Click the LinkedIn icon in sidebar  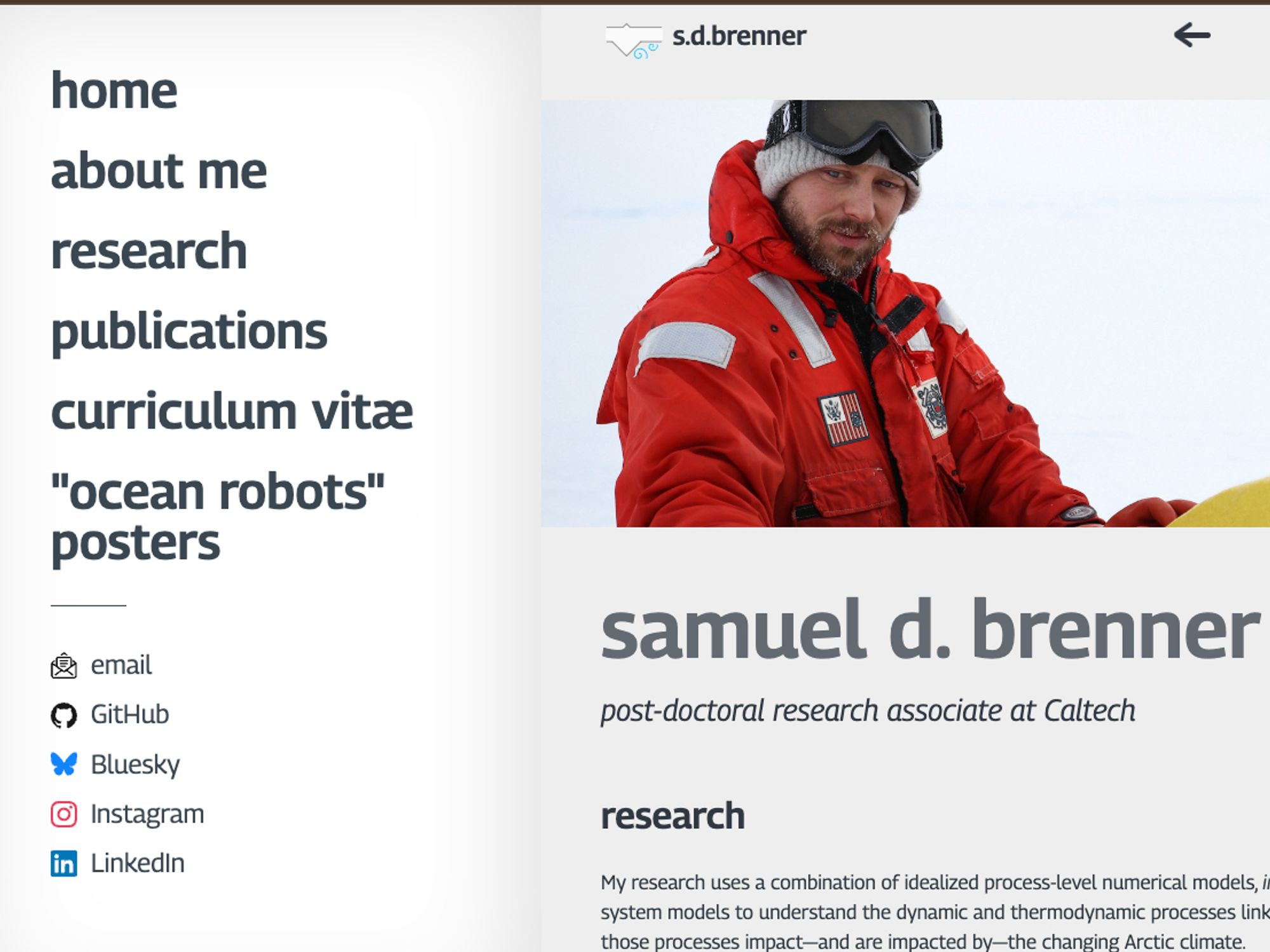pos(62,862)
